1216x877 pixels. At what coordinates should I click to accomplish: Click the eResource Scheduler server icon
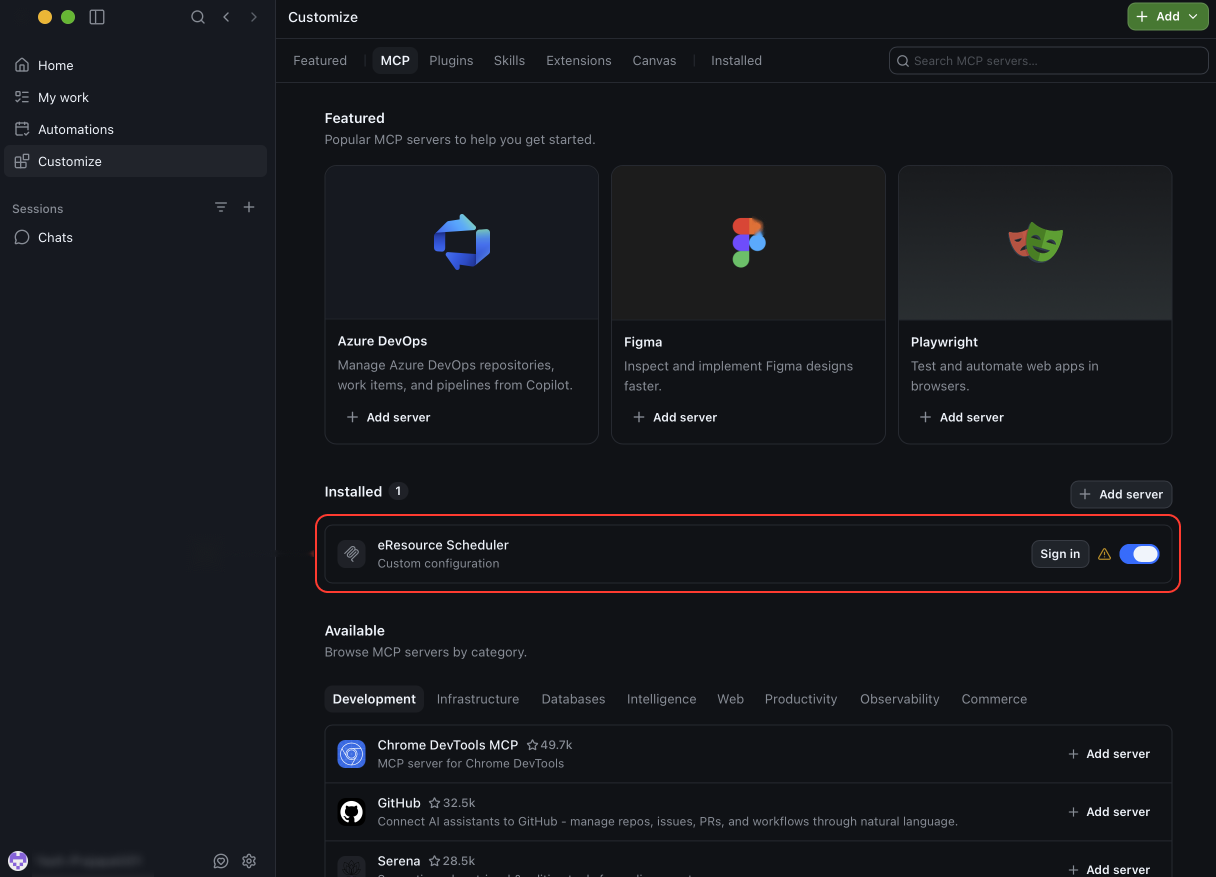(351, 554)
